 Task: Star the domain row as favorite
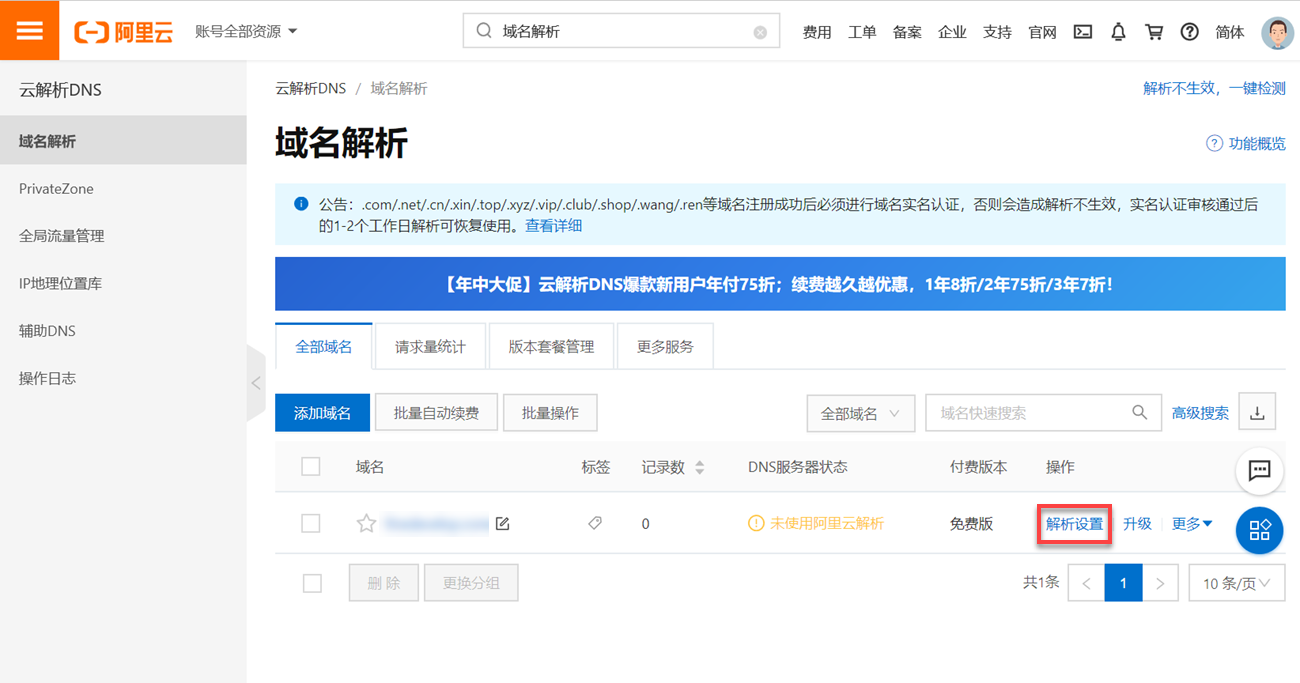pos(367,523)
